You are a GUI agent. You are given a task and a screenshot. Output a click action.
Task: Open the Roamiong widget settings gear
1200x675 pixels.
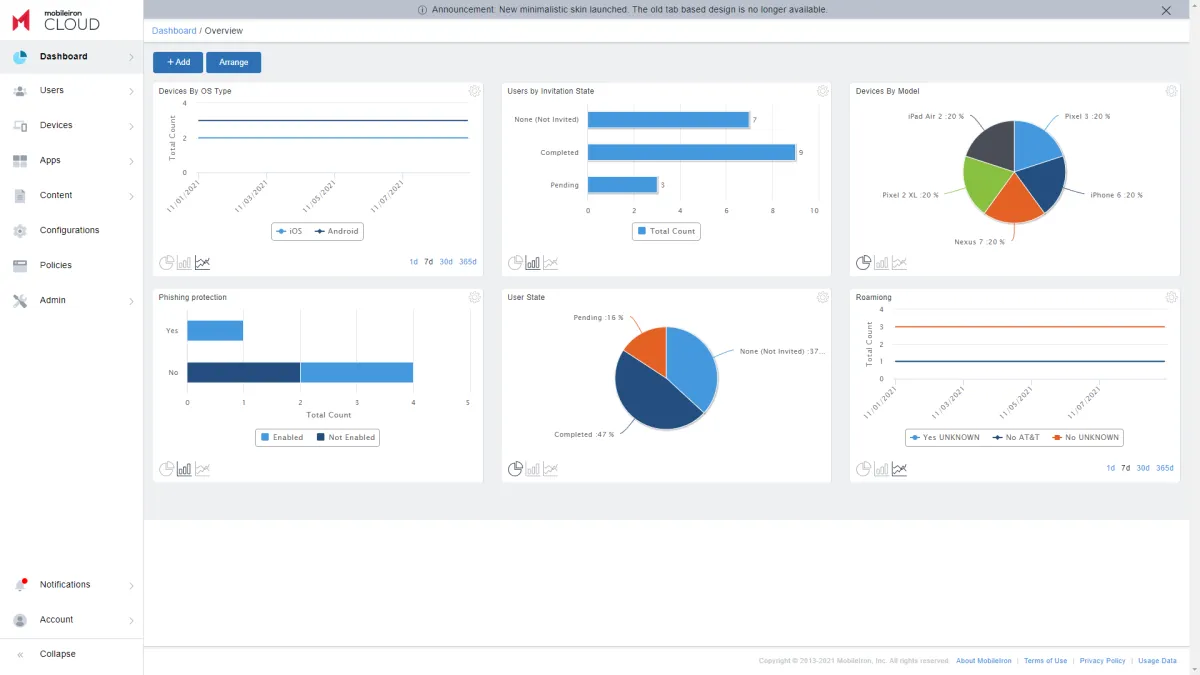coord(1171,297)
